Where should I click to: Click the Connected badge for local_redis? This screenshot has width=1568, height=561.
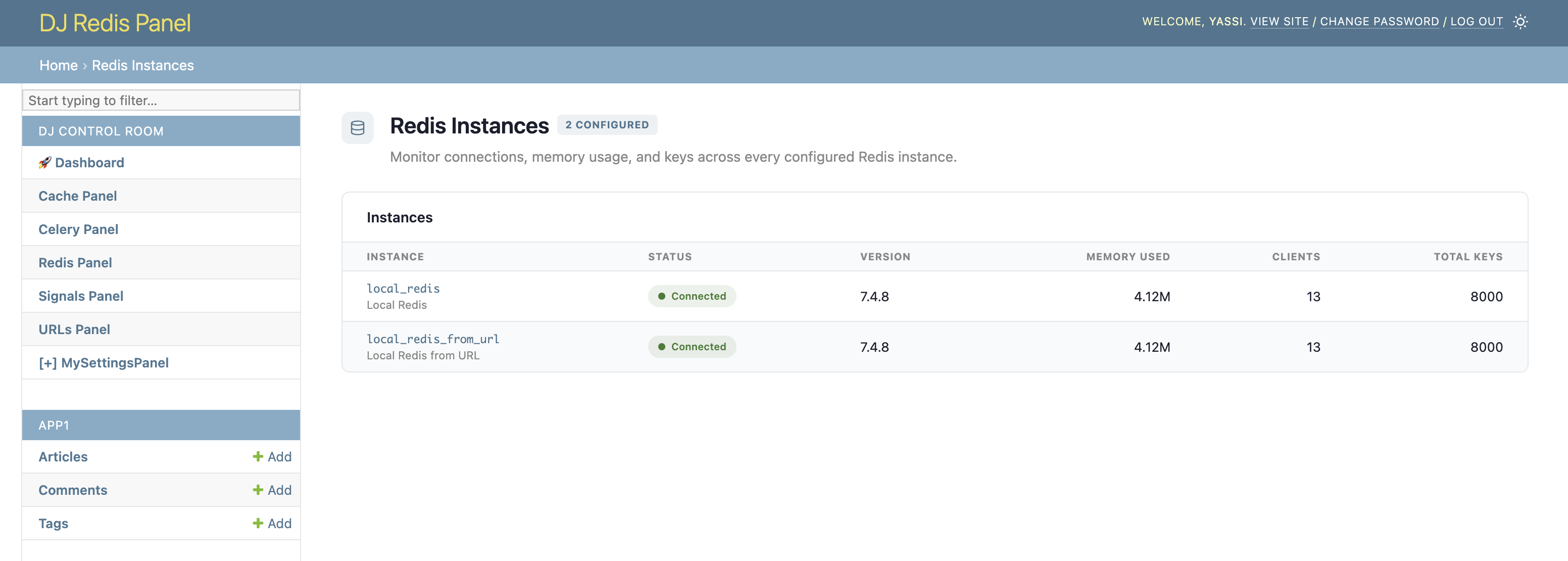tap(692, 296)
